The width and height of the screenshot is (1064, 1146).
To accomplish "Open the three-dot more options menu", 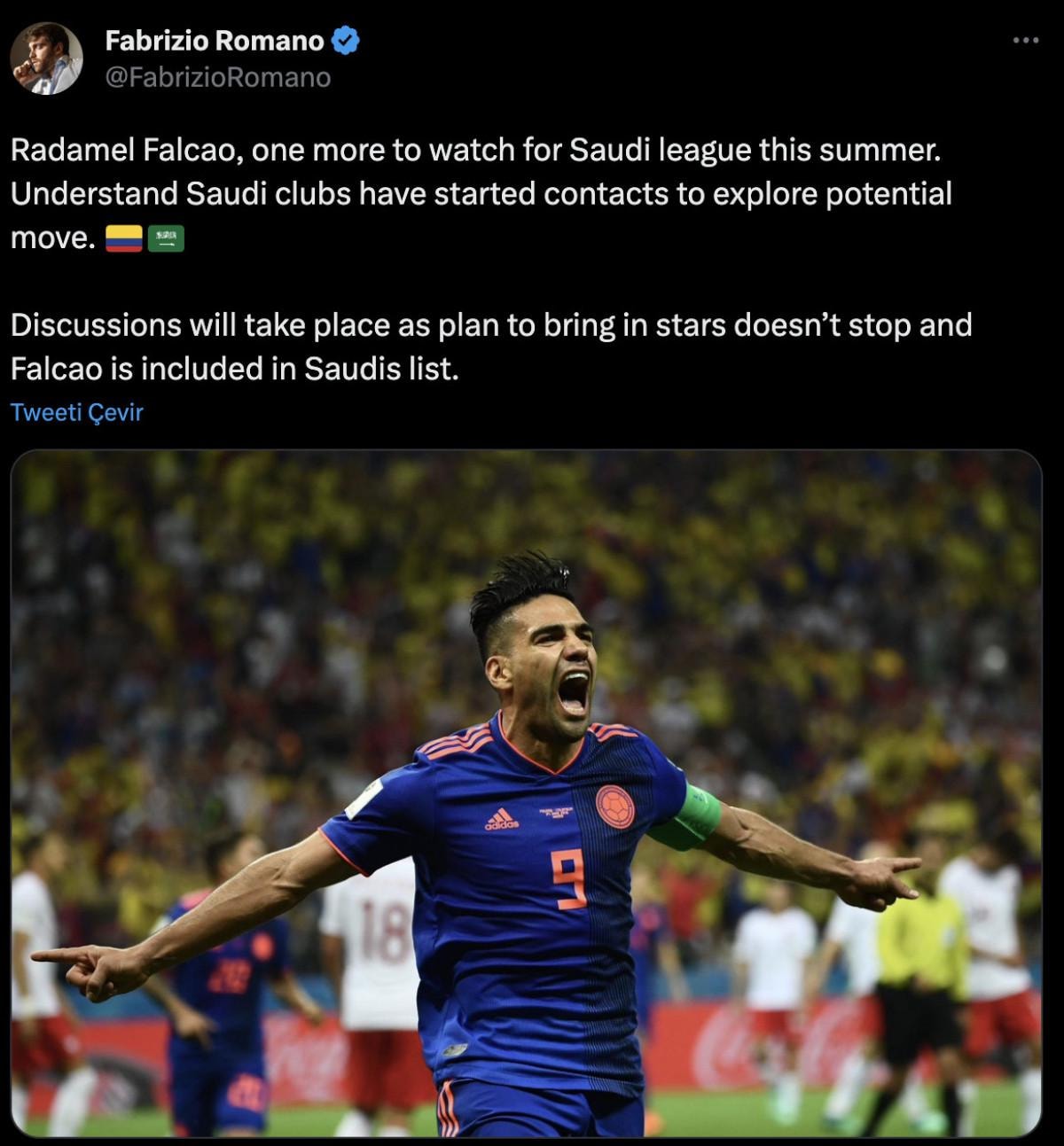I will [x=1025, y=40].
